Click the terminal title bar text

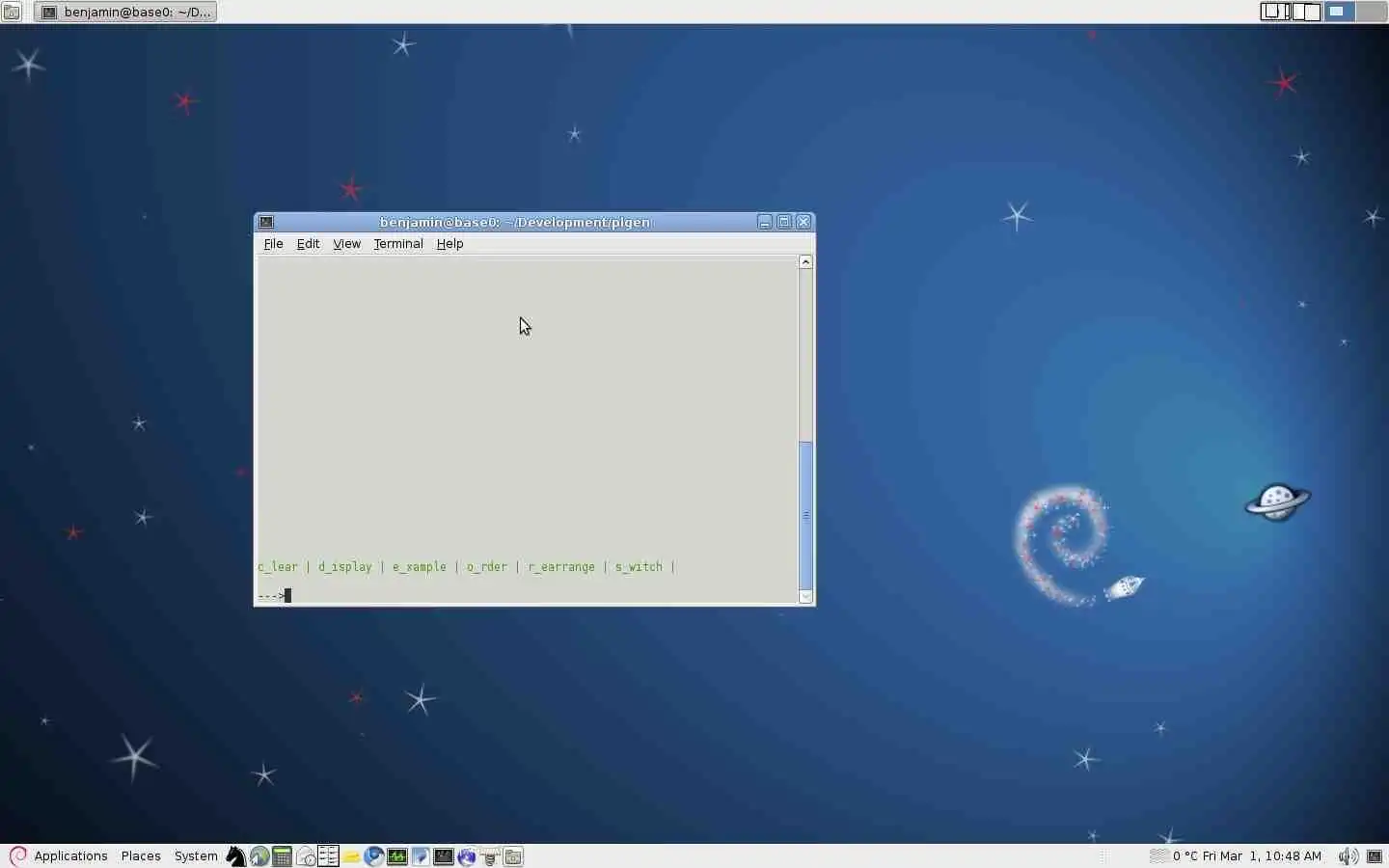coord(515,222)
